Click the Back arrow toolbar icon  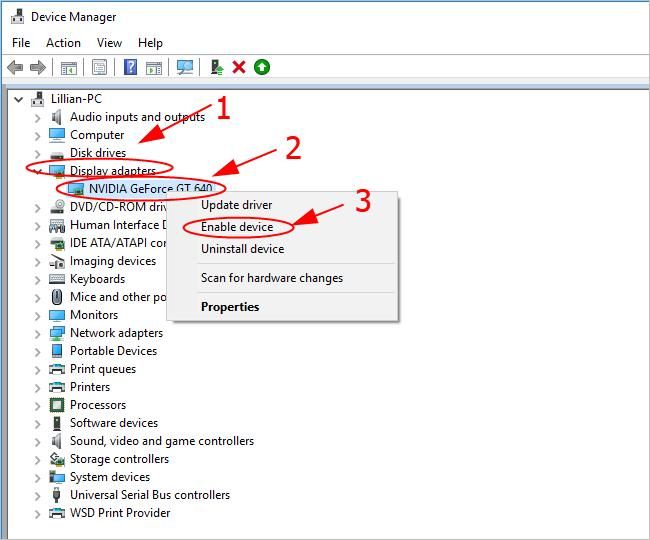click(15, 67)
